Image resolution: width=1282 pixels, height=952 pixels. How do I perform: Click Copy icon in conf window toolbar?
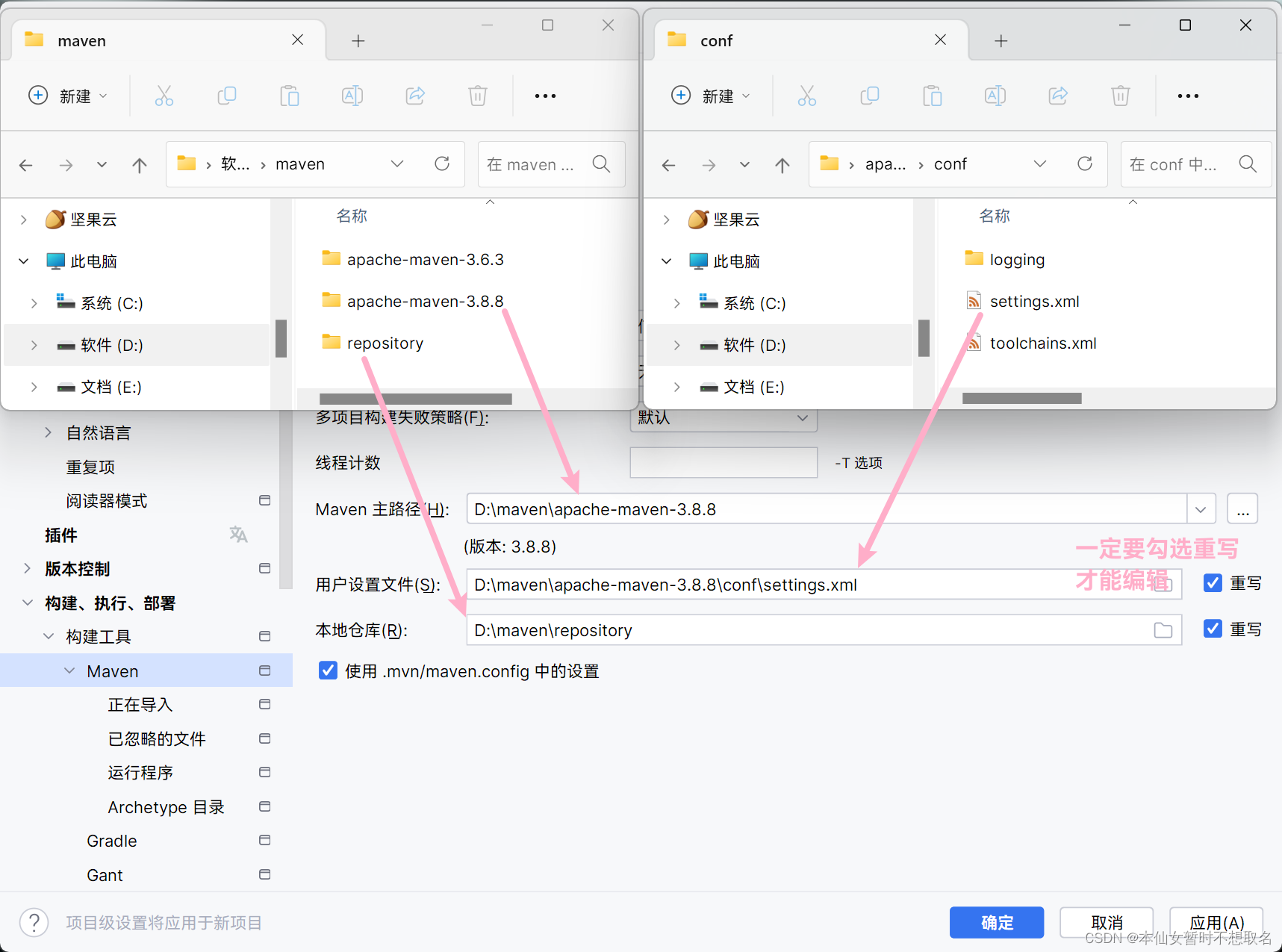870,96
